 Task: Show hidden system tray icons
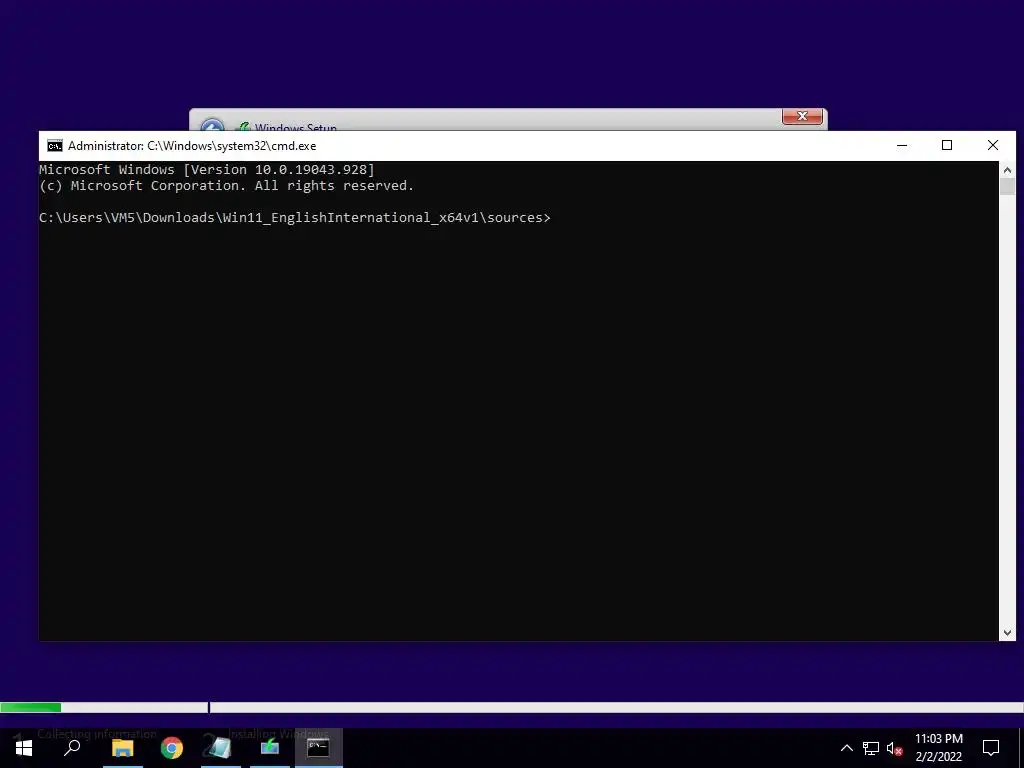tap(846, 748)
